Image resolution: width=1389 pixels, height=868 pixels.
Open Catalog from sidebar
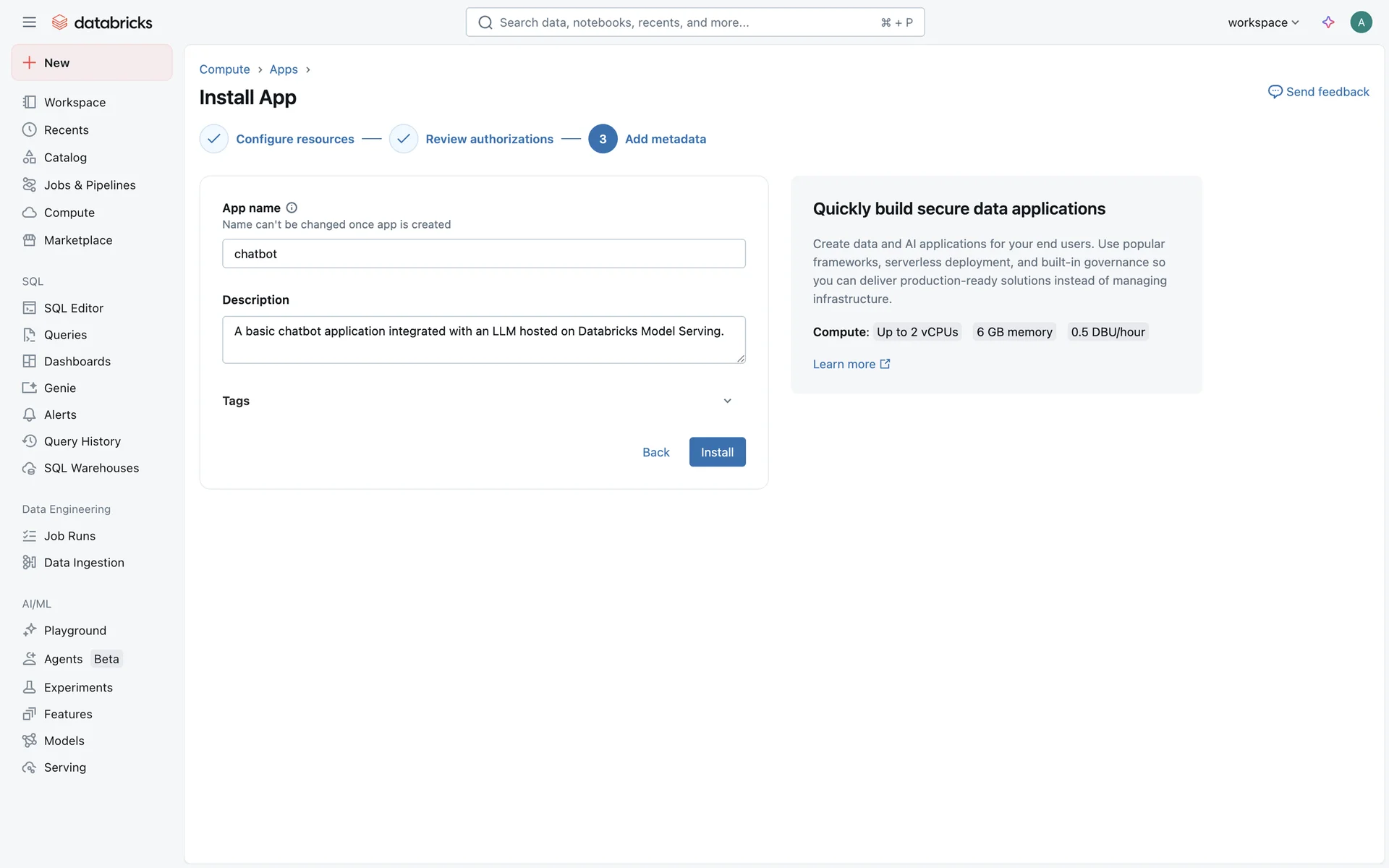(65, 158)
